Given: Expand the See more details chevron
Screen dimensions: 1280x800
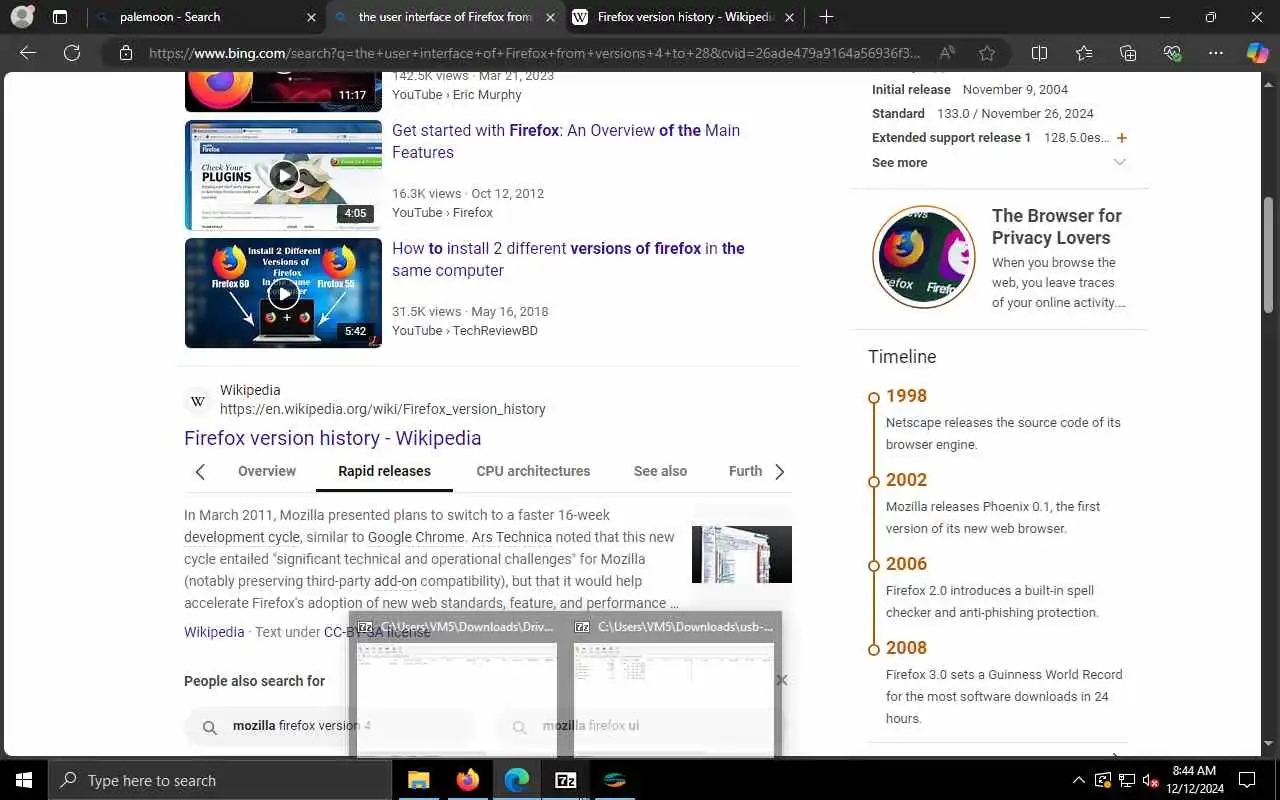Looking at the screenshot, I should [x=1120, y=162].
